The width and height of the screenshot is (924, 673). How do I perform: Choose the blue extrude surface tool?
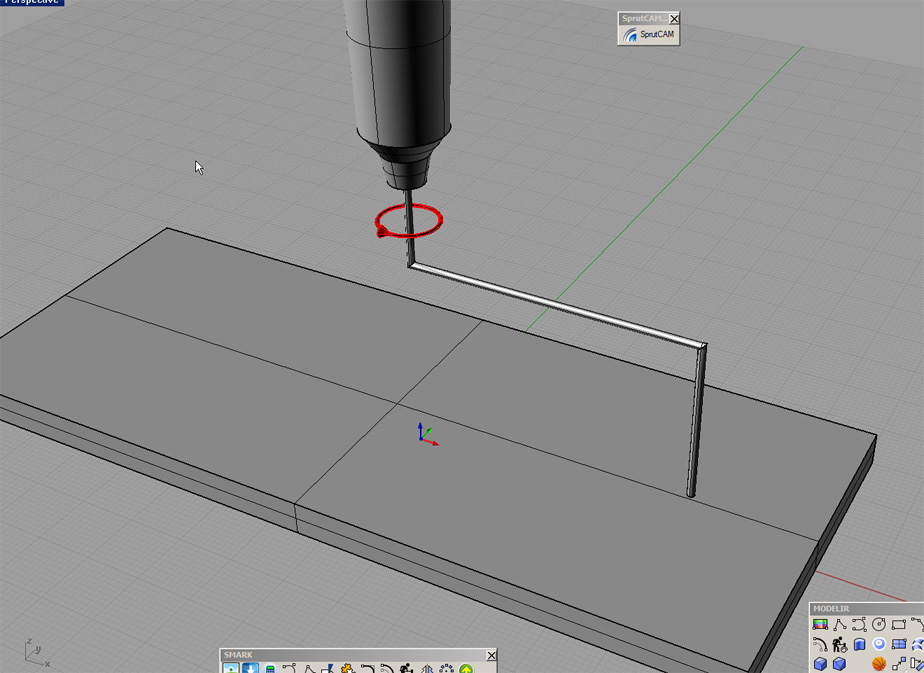(859, 645)
